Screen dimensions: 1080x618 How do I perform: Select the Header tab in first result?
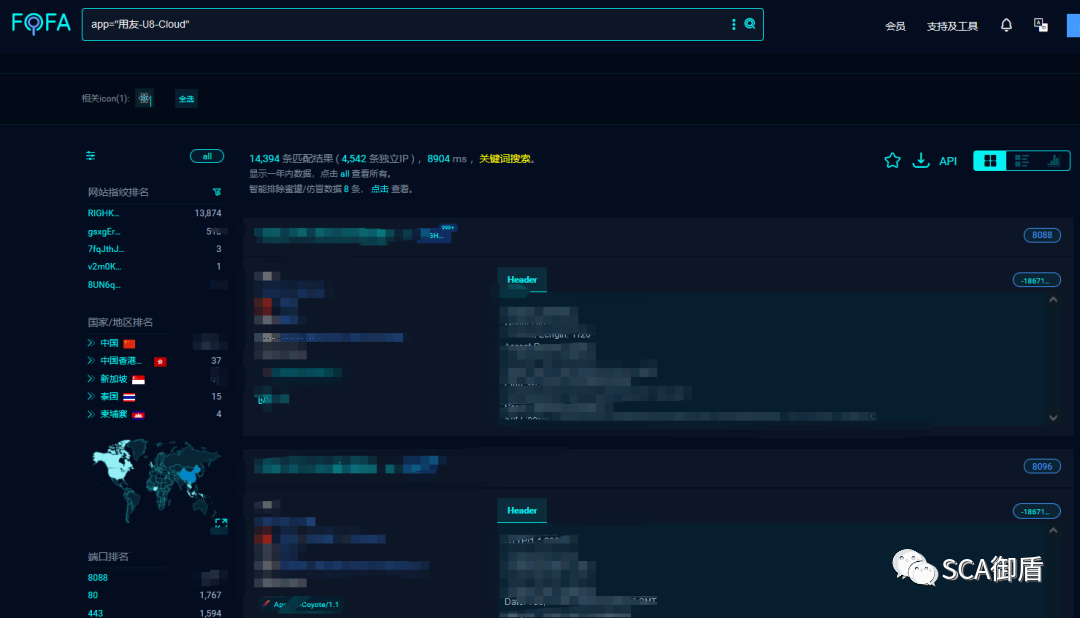(522, 280)
